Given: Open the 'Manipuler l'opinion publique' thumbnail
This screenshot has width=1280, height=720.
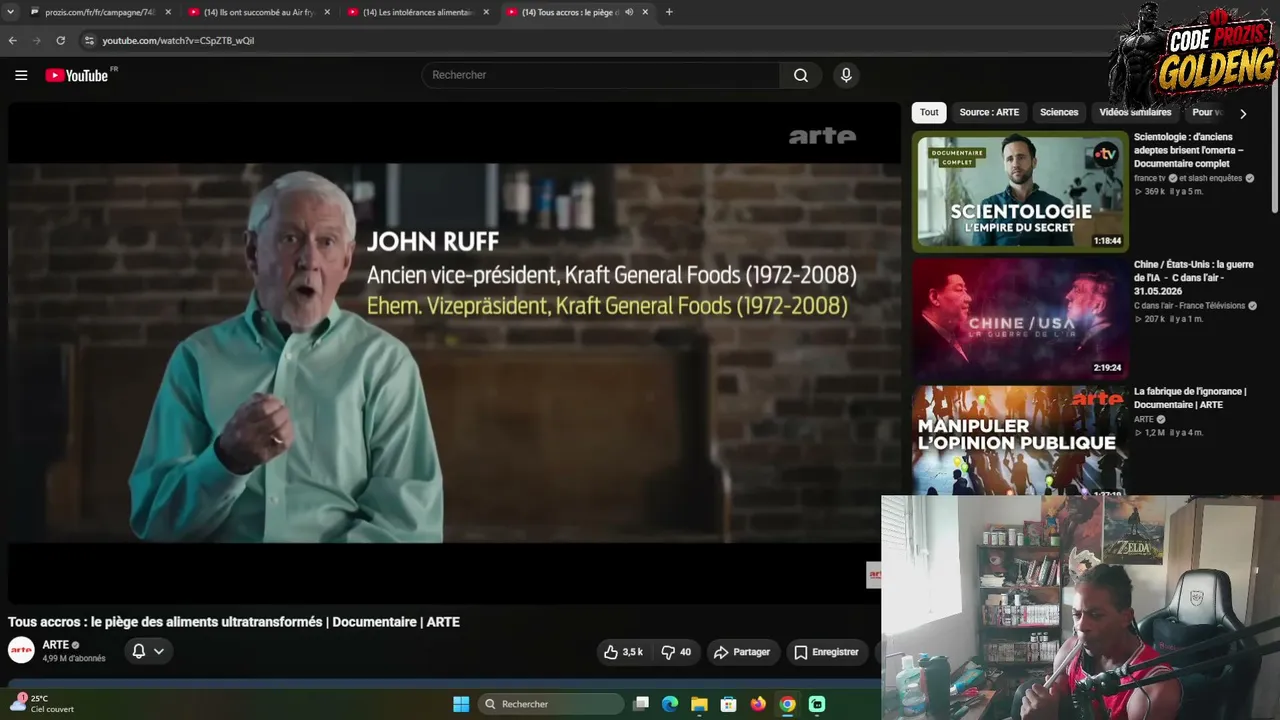Looking at the screenshot, I should tap(1020, 440).
